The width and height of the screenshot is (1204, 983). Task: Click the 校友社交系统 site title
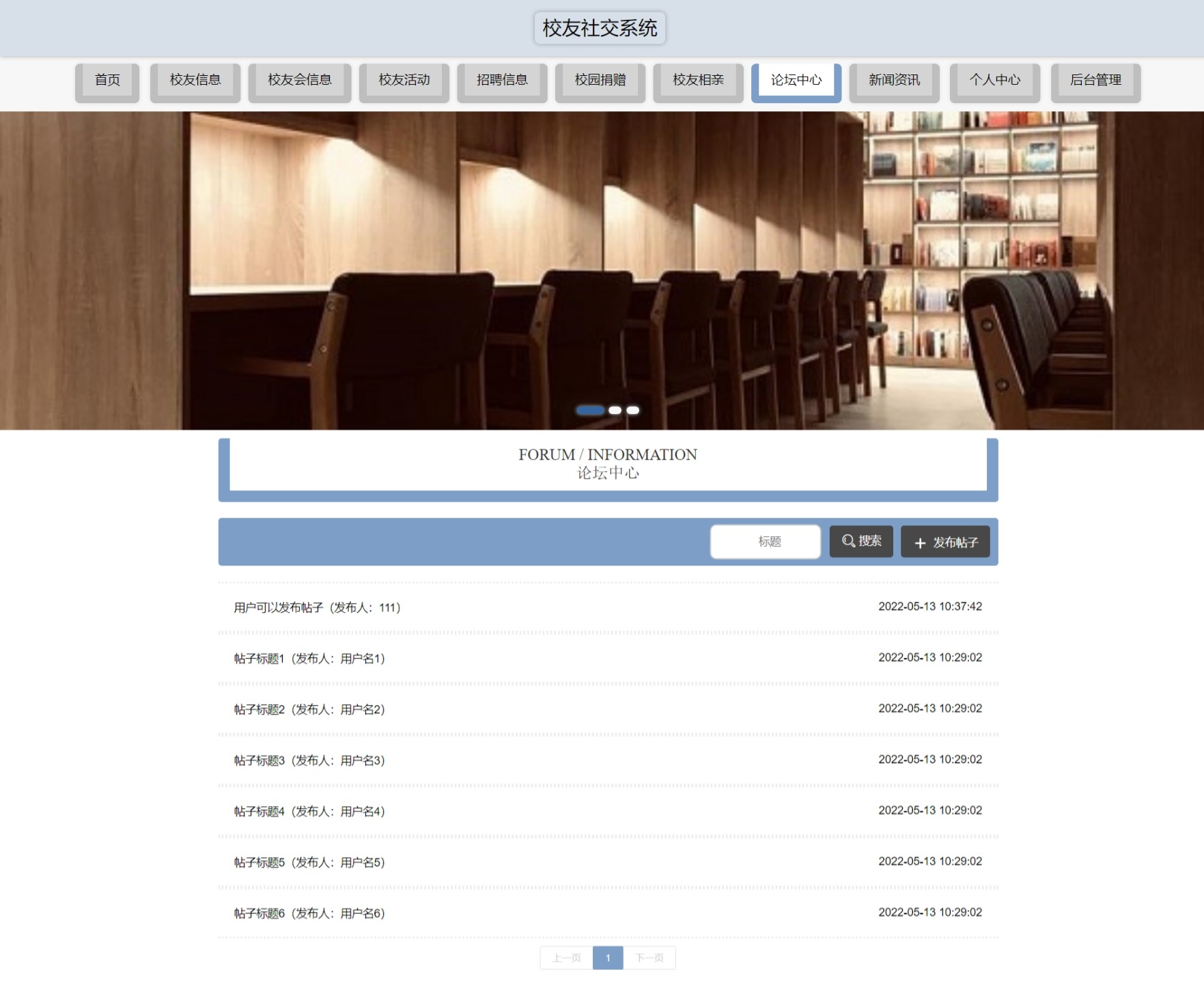tap(600, 28)
